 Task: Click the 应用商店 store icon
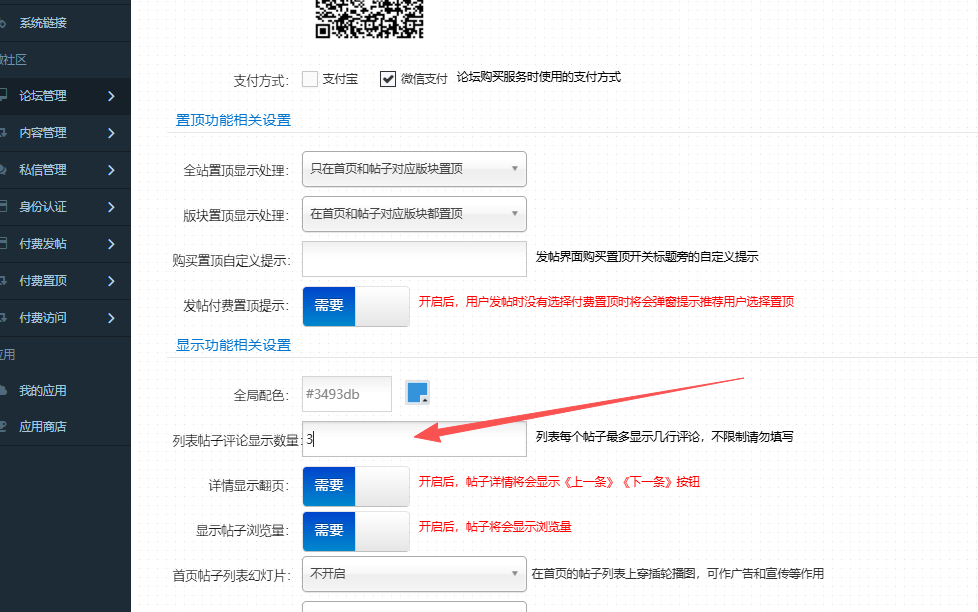click(4, 427)
